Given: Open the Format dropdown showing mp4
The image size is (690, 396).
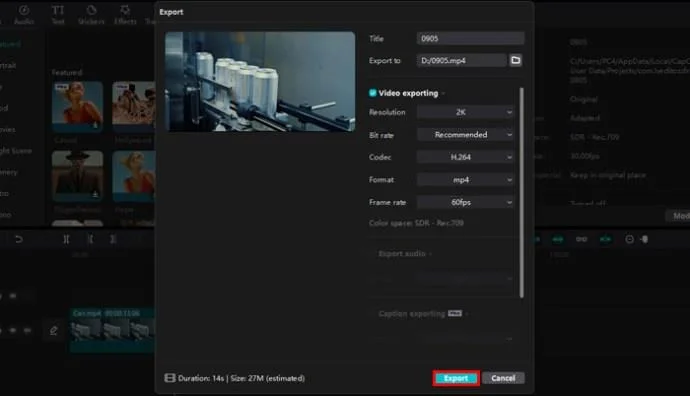Looking at the screenshot, I should 466,180.
